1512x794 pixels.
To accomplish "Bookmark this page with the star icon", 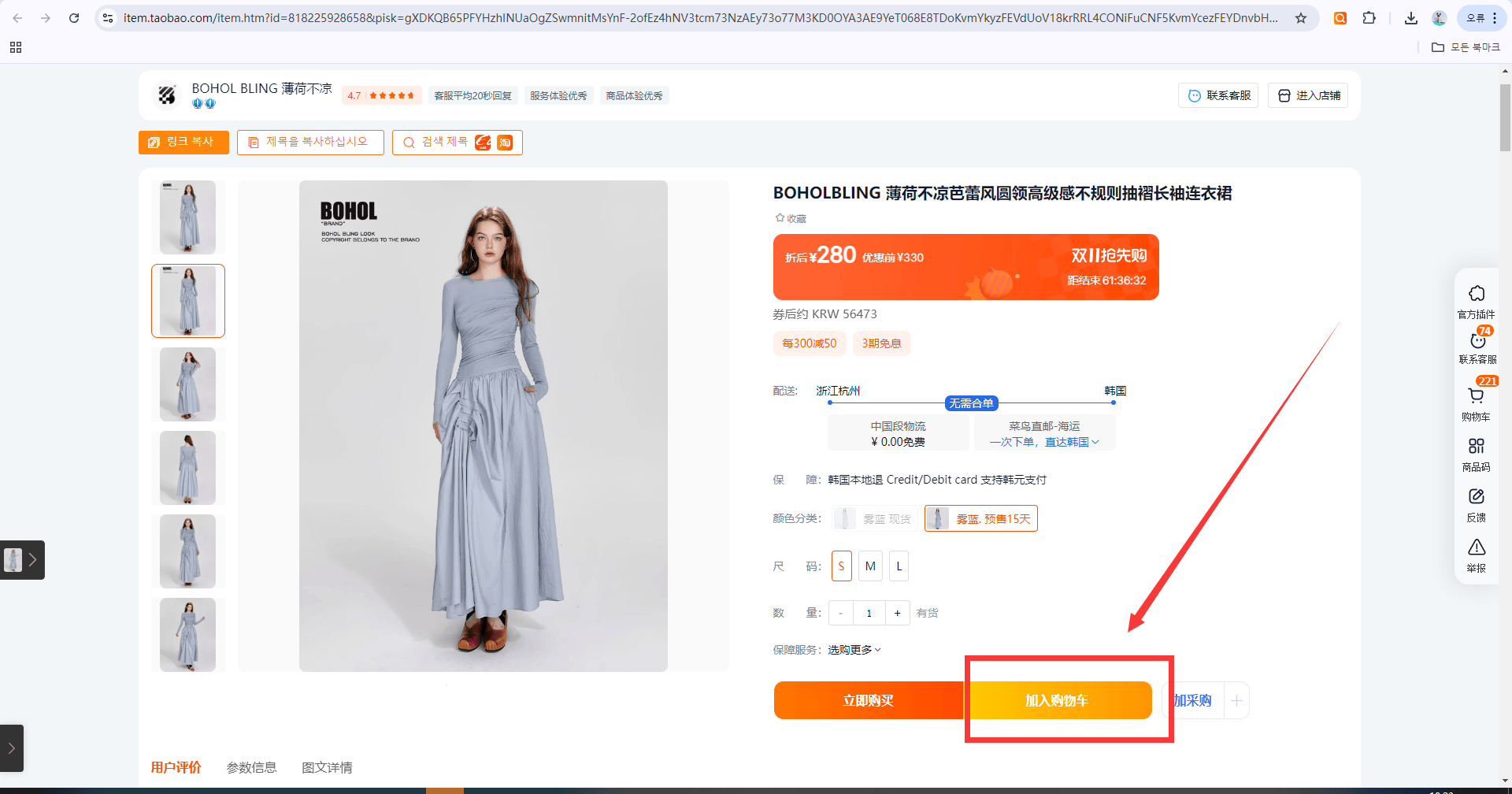I will point(1301,17).
